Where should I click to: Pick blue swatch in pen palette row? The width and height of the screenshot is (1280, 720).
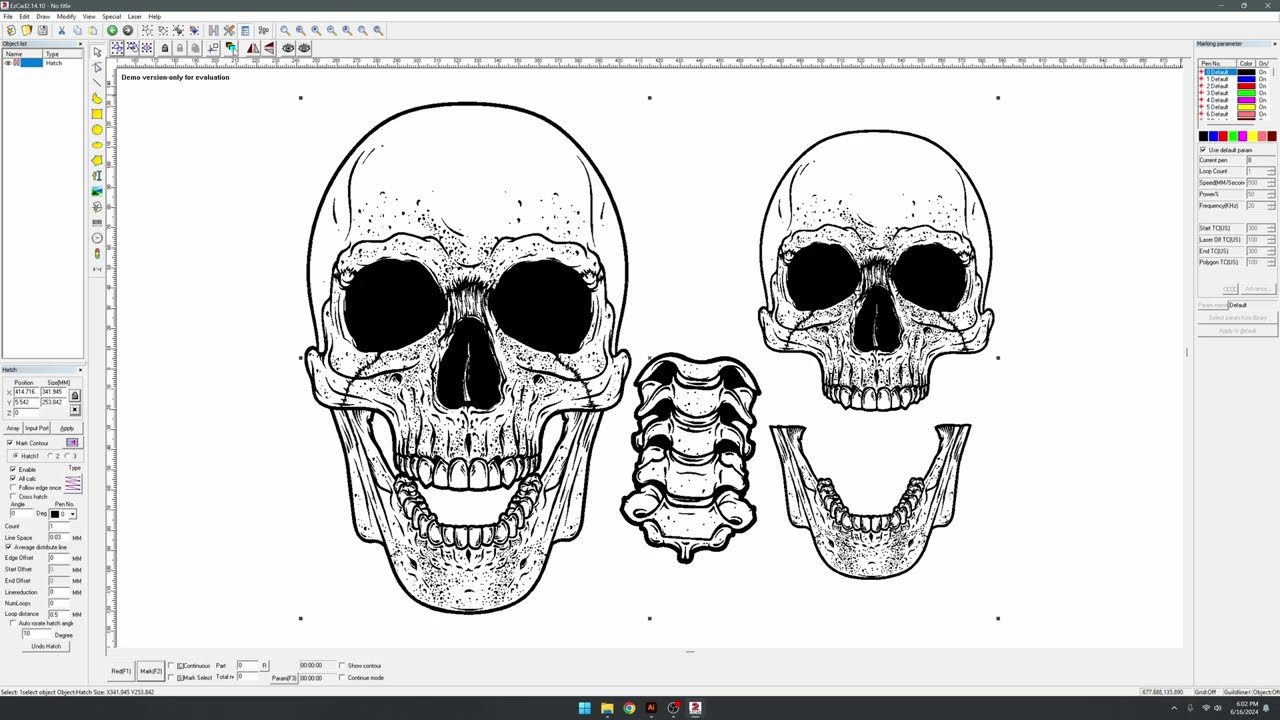coord(1213,136)
